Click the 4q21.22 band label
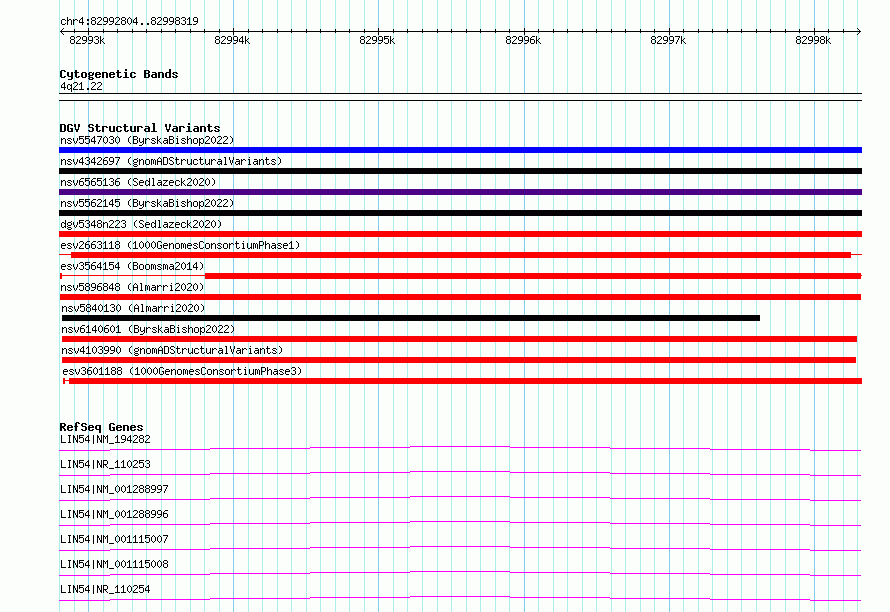The height and width of the screenshot is (612, 890). [x=81, y=86]
